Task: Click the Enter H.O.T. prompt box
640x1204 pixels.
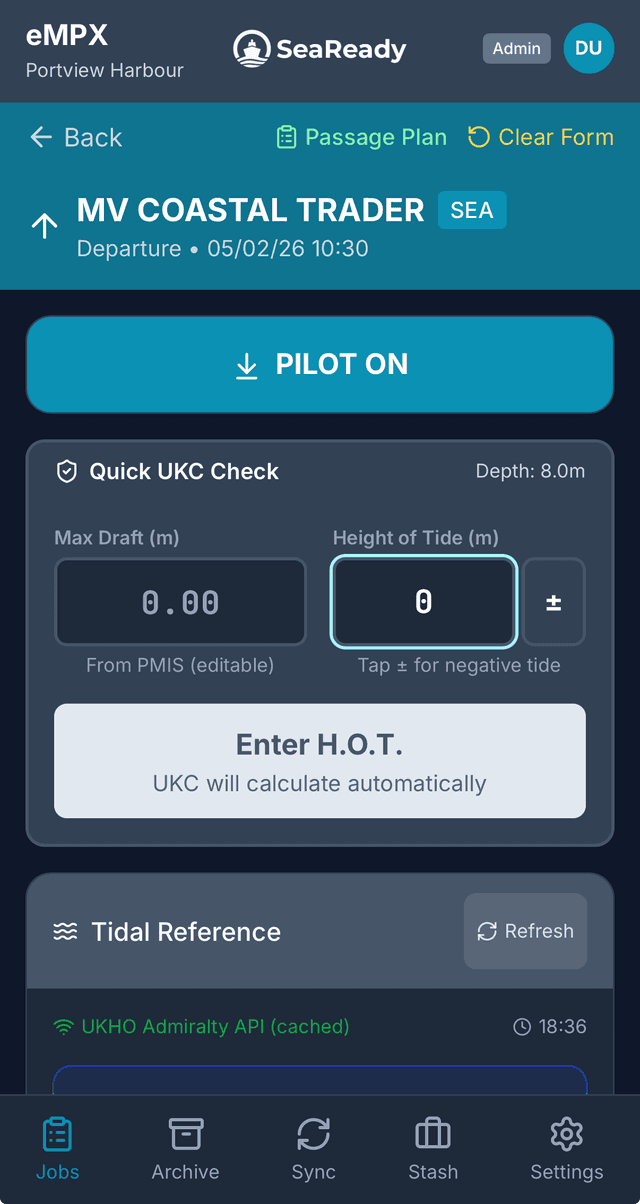Action: click(320, 761)
